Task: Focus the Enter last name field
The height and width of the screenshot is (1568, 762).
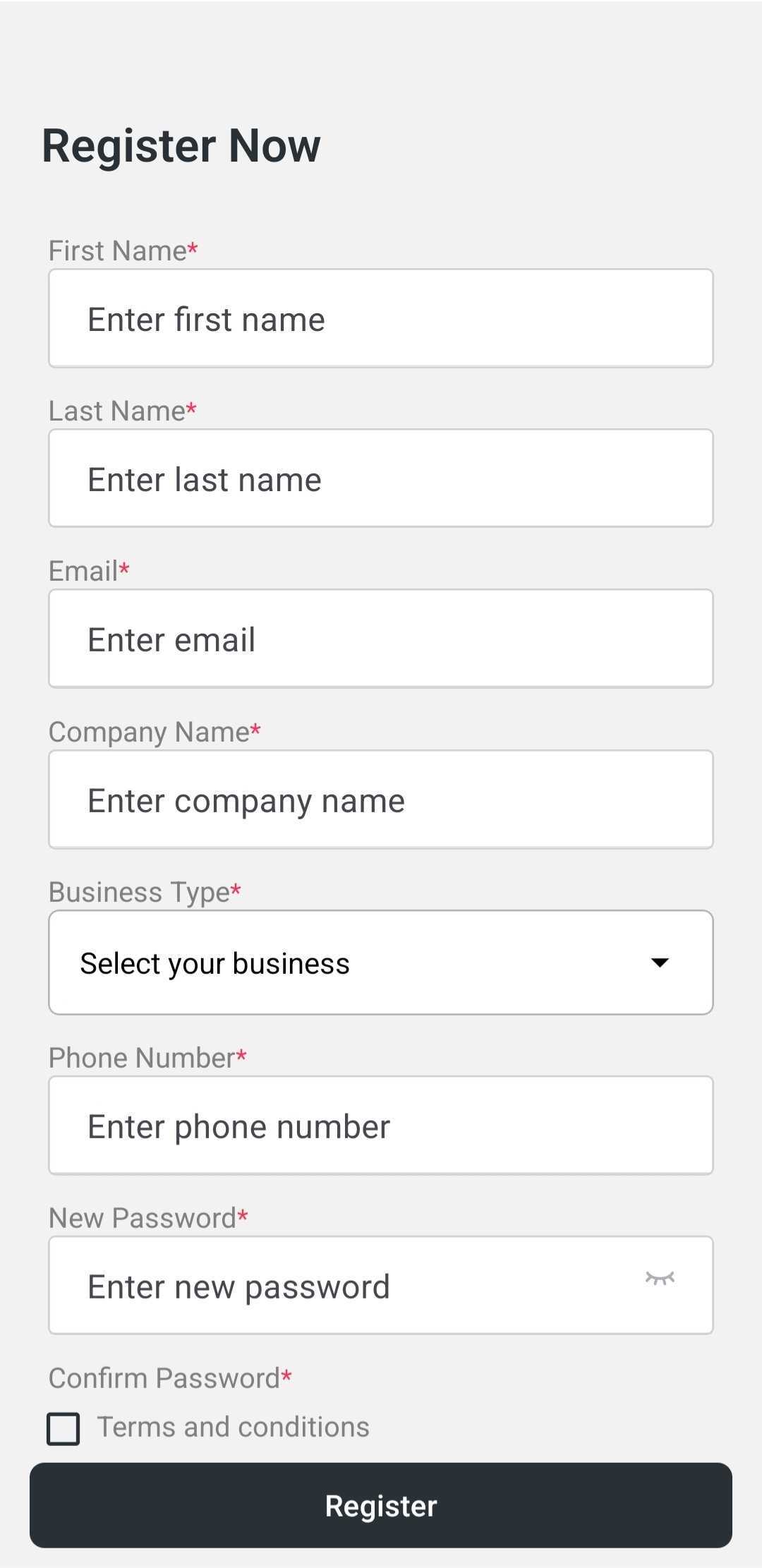Action: (x=381, y=478)
